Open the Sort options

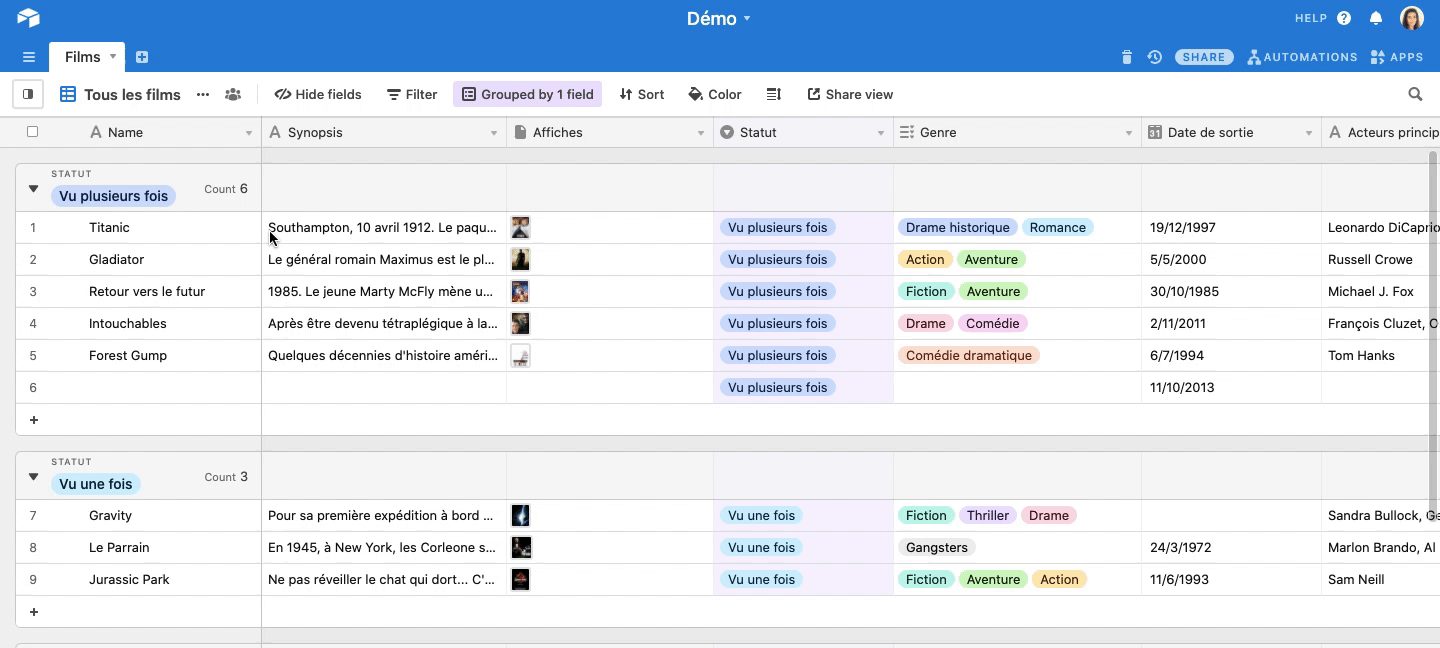(642, 94)
